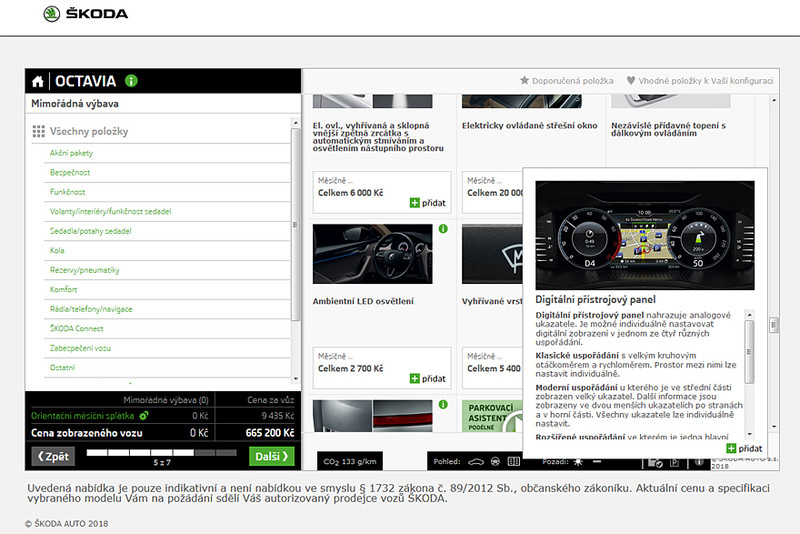Select the Rádia/telefony/navigace category
The image size is (800, 534).
point(91,309)
